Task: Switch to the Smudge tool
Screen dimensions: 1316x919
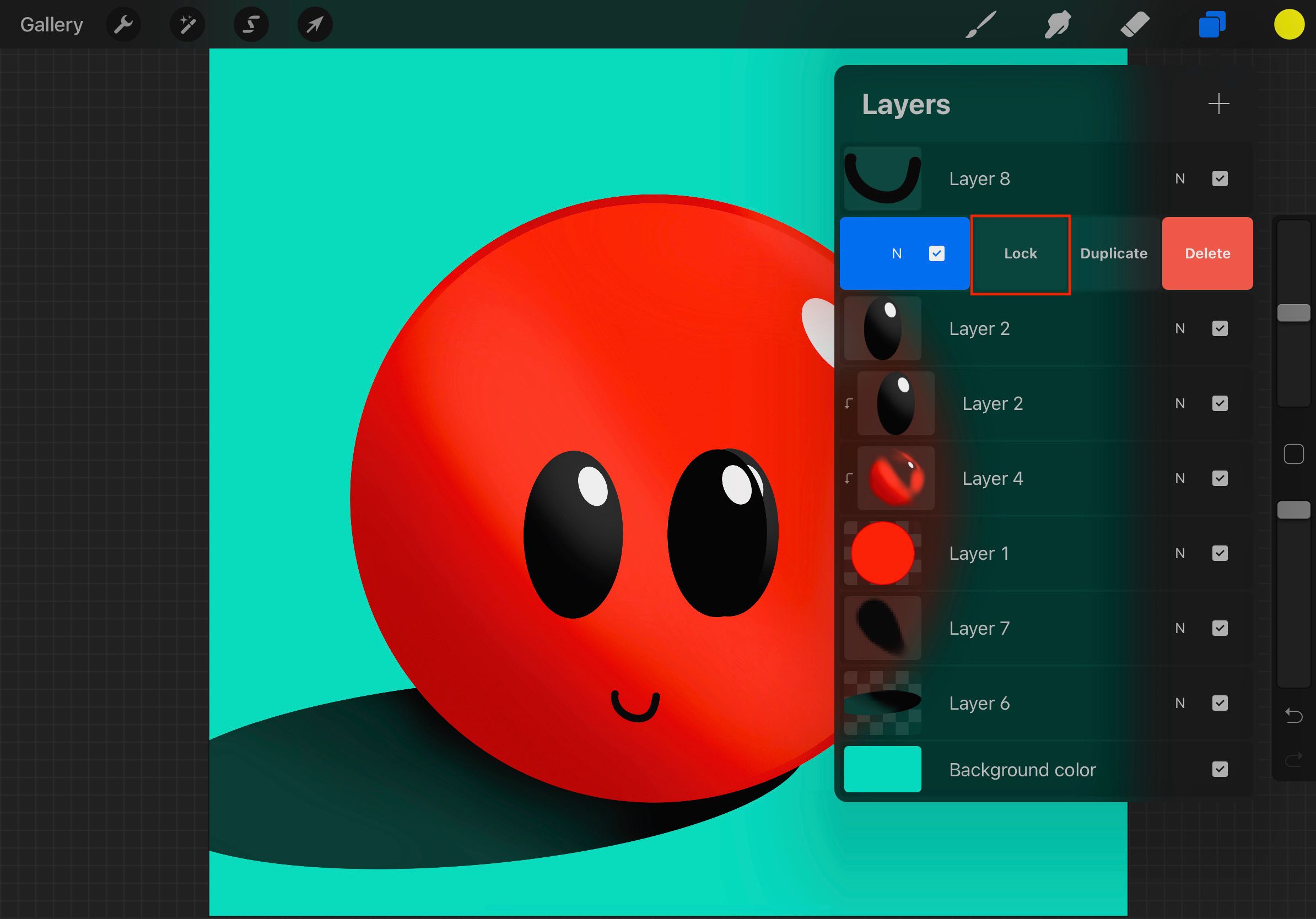Action: (x=1058, y=24)
